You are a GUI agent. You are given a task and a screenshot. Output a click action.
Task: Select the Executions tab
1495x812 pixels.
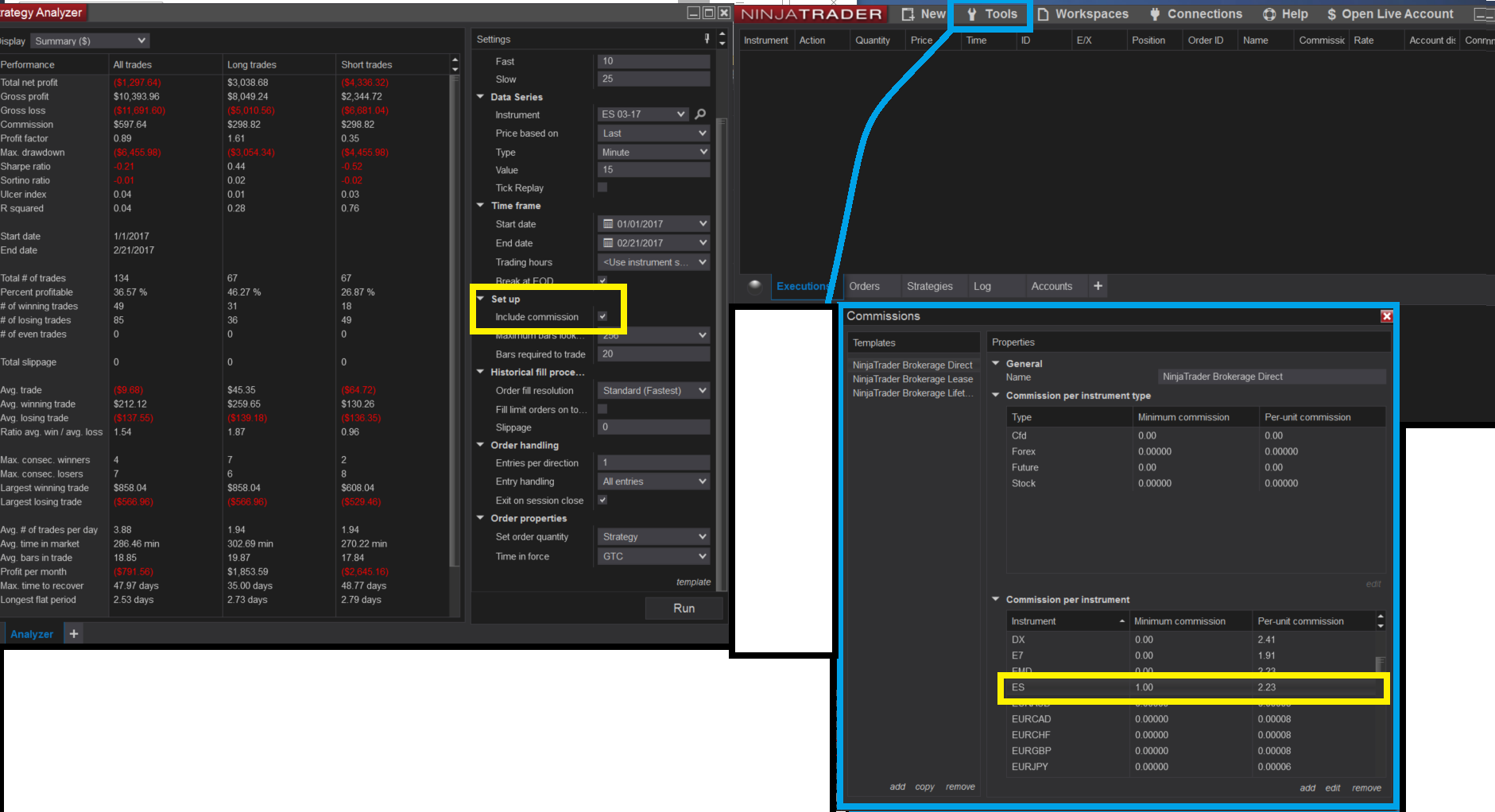pyautogui.click(x=803, y=286)
